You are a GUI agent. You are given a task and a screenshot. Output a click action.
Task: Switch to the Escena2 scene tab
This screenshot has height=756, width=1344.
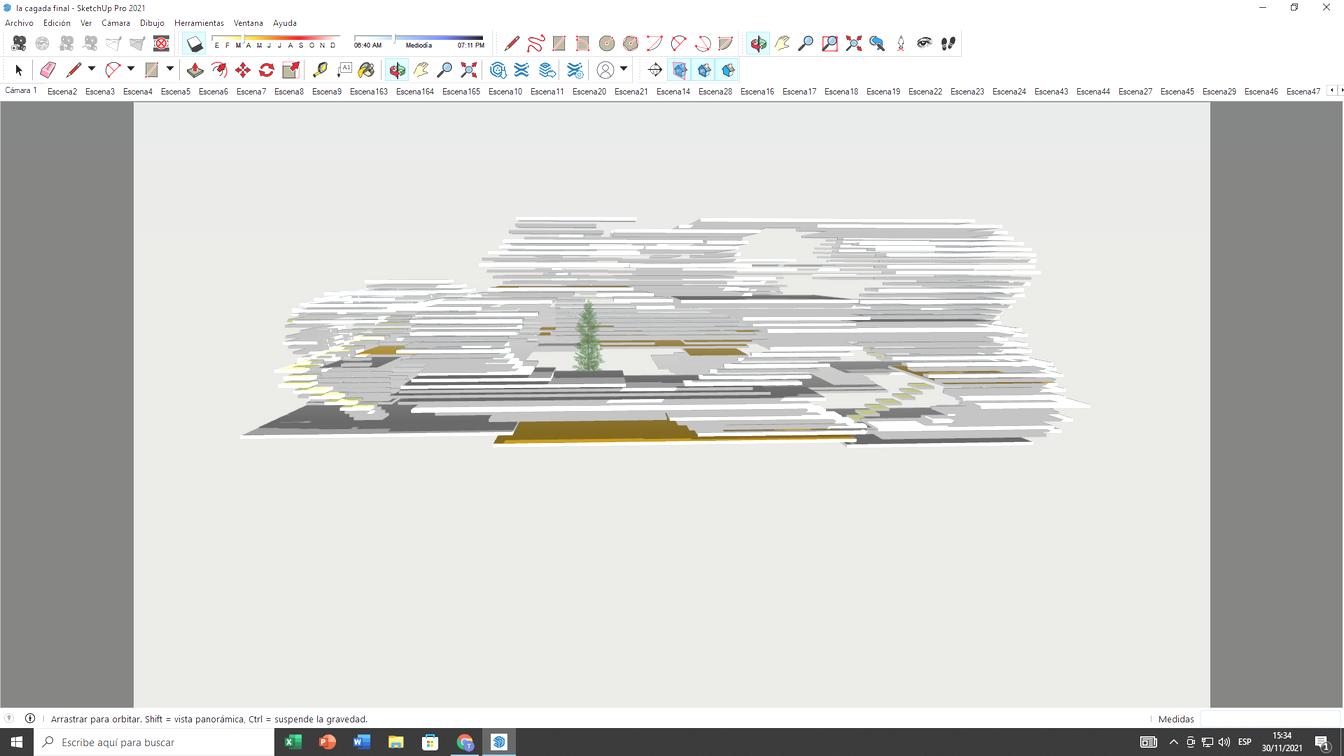[62, 91]
